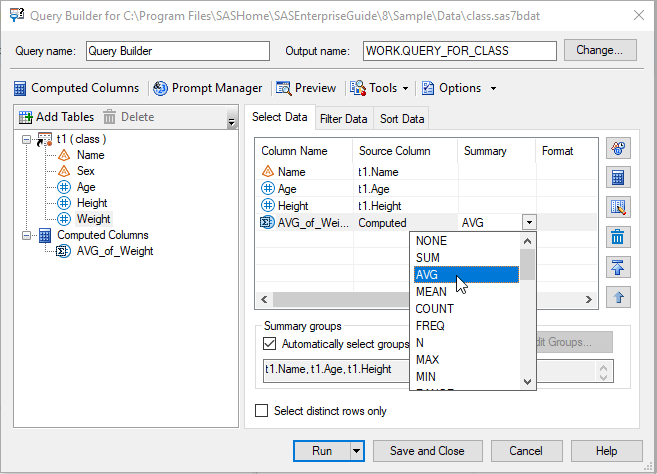Click the Query name input field
Viewport: 657px width, 474px height.
tap(177, 51)
